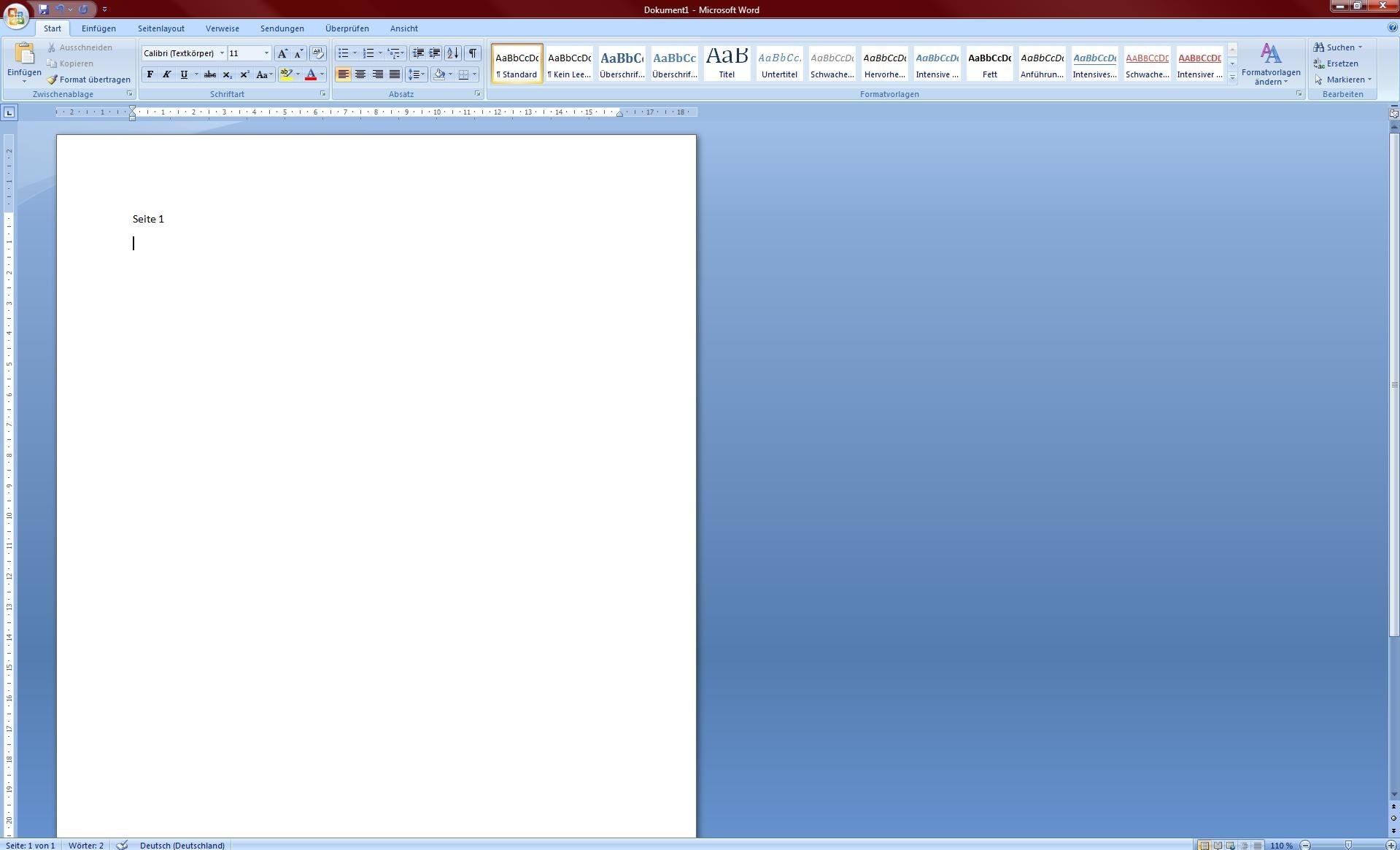Open Help question mark icon
Screen dimensions: 1400x850
pyautogui.click(x=1393, y=28)
